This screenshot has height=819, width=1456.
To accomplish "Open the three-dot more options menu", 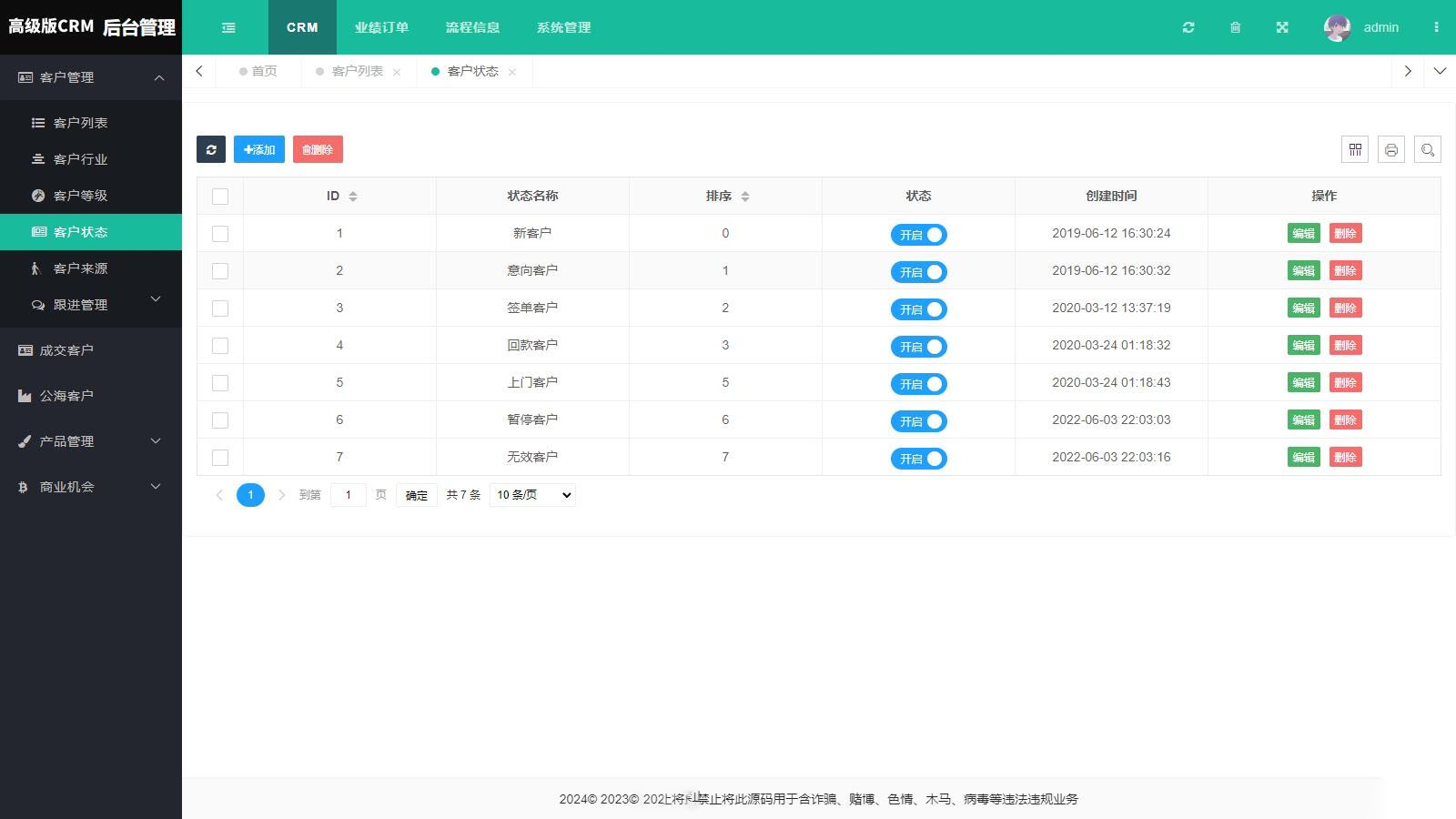I will point(1436,27).
